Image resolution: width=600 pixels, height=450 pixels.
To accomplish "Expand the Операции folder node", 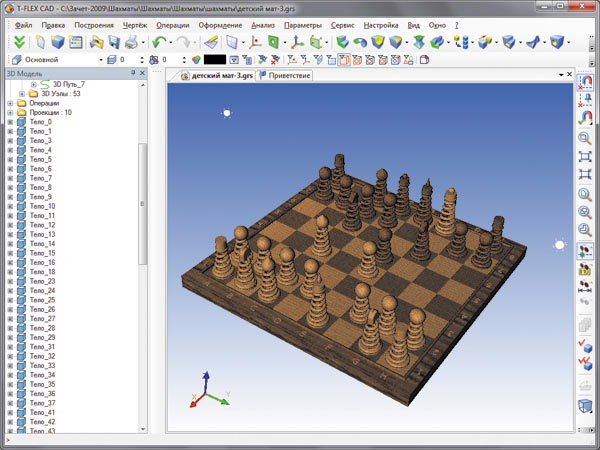I will pyautogui.click(x=10, y=103).
